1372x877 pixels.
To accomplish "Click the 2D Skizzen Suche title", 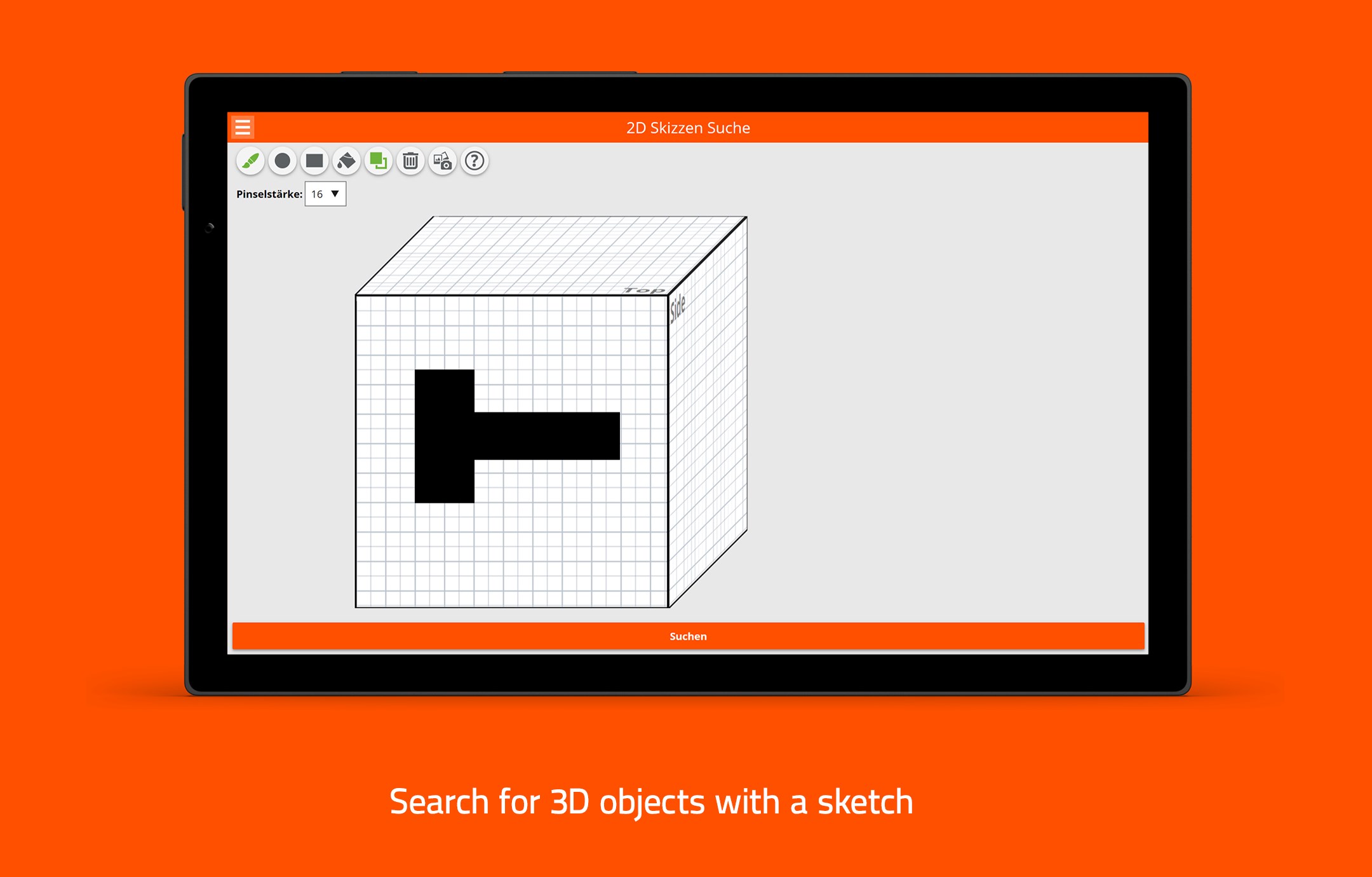I will coord(688,128).
